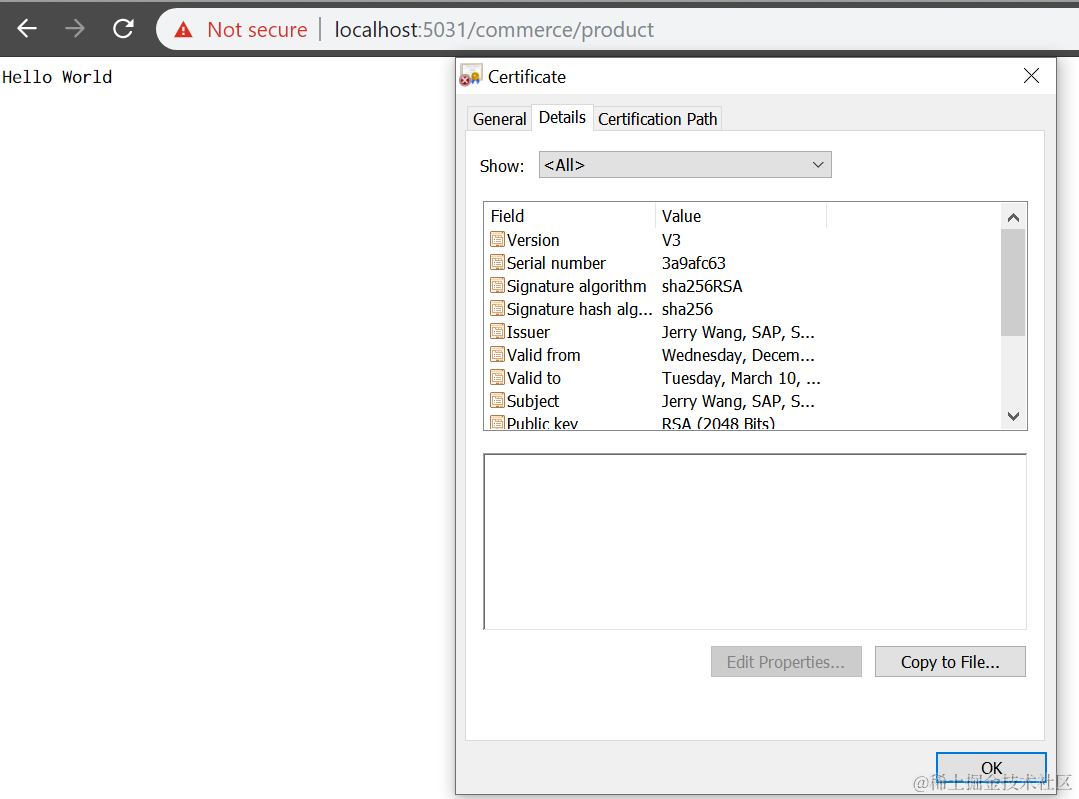Click the Subject field name
The height and width of the screenshot is (799, 1079).
(533, 401)
